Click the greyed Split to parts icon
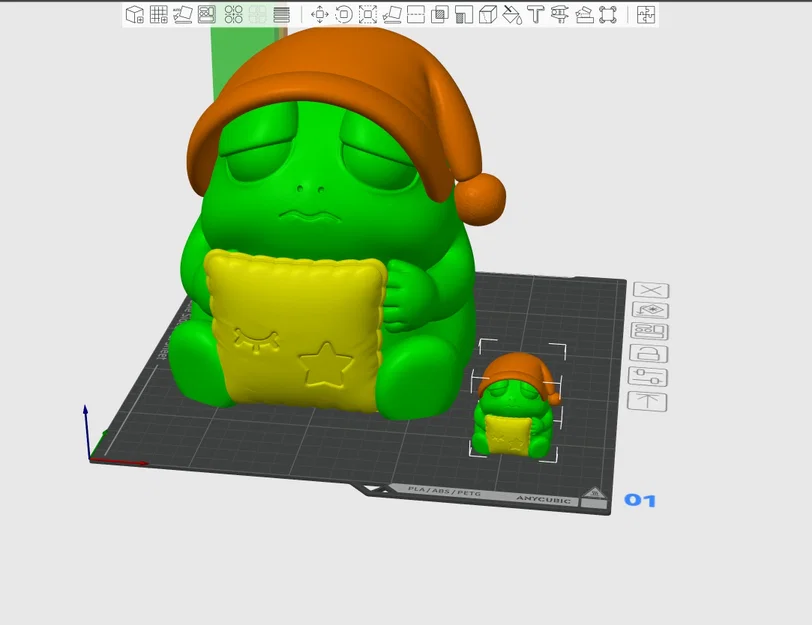Screen dimensions: 812x625 pos(257,14)
